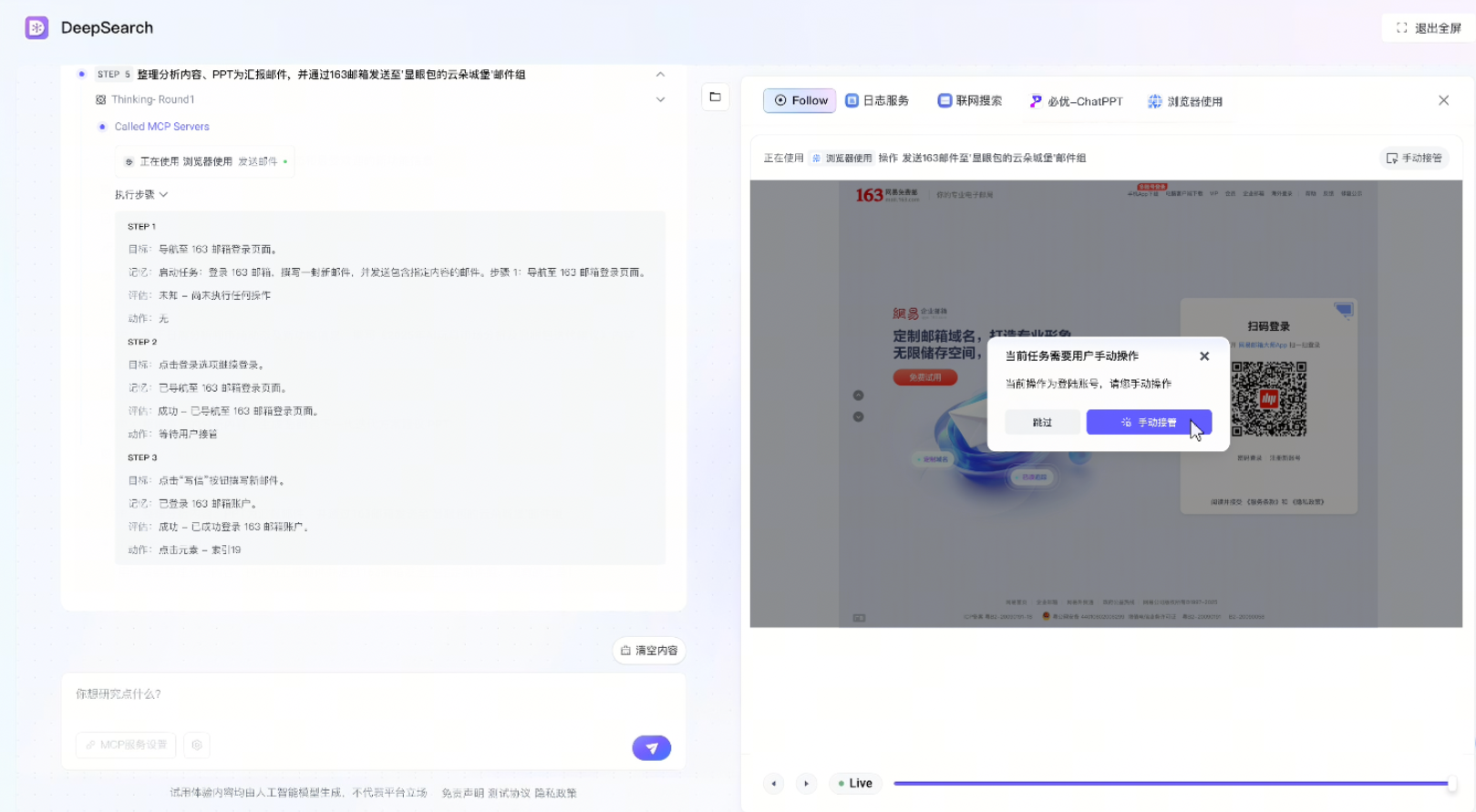
Task: Click the small icon at preview bottom-left
Action: (x=859, y=618)
